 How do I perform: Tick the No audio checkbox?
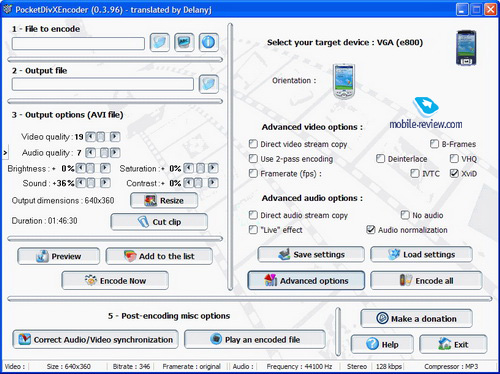405,215
